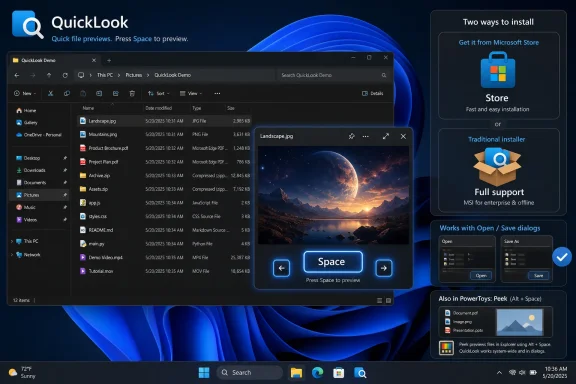Click the Up arrow in File Explorer
The height and width of the screenshot is (384, 576).
(49, 75)
